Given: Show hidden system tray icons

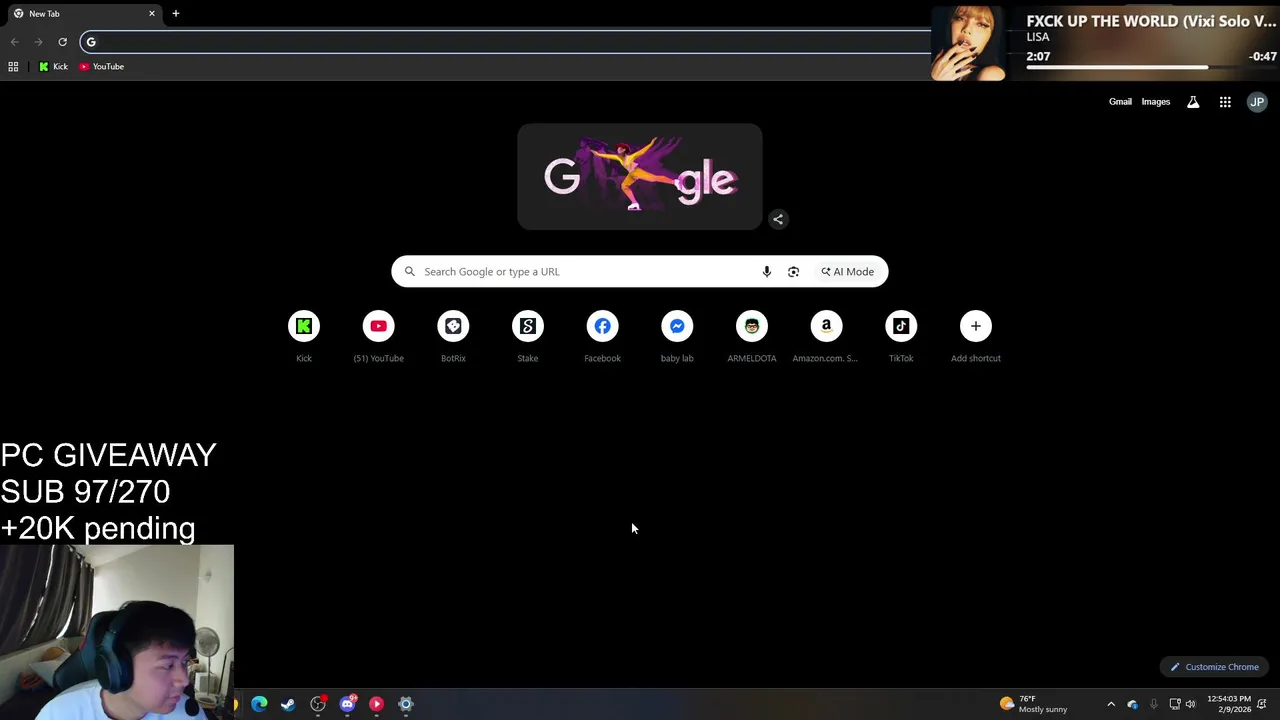Looking at the screenshot, I should tap(1110, 704).
